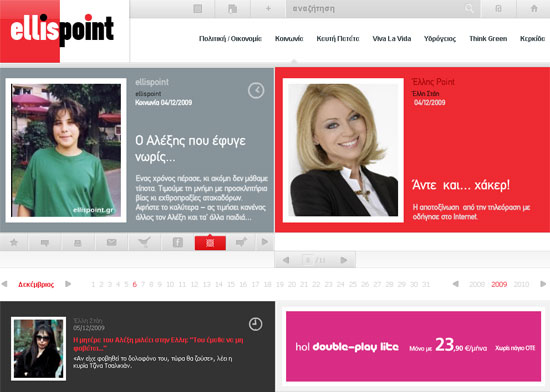Screen dimensions: 550x392
Task: Open article Ο Αλέξης που έφυγε νωρίς
Action: (x=190, y=149)
